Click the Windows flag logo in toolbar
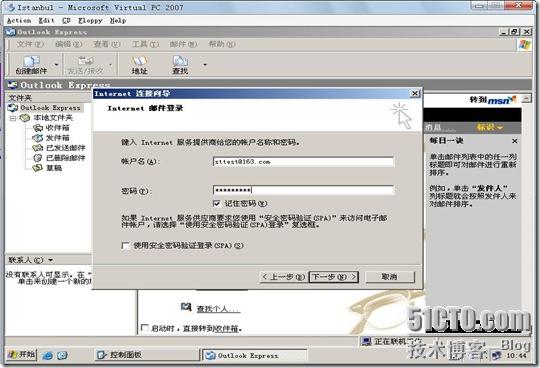Image resolution: width=540 pixels, height=368 pixels. [x=524, y=45]
